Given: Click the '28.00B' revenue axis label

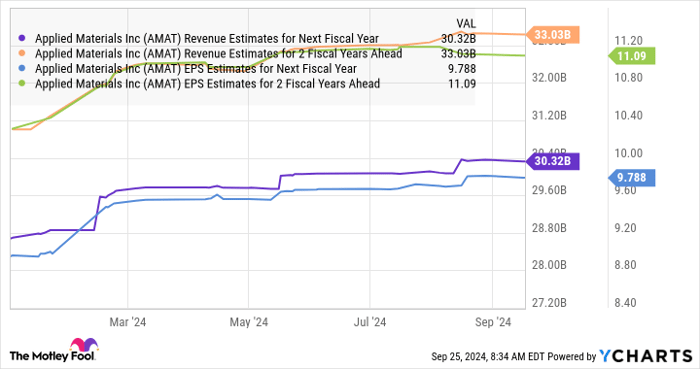Looking at the screenshot, I should [549, 265].
